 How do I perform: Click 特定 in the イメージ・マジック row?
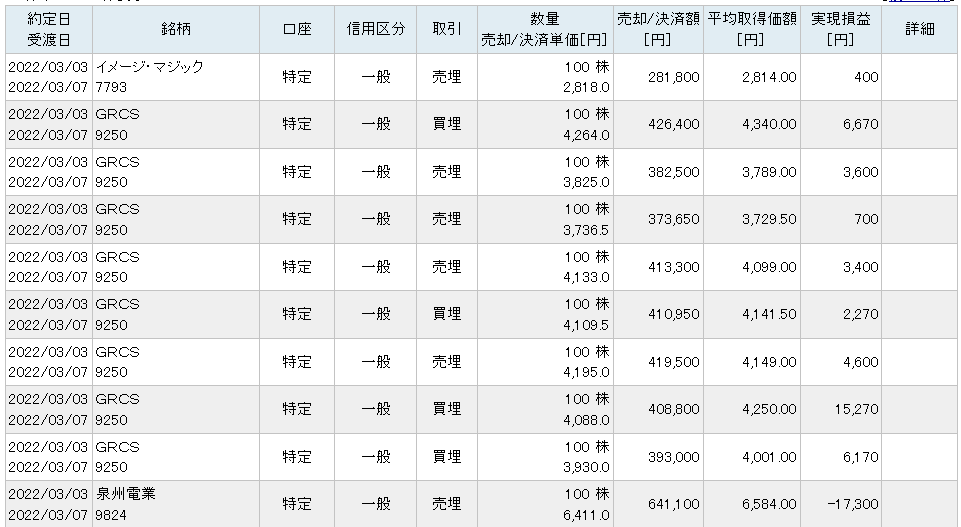[297, 77]
